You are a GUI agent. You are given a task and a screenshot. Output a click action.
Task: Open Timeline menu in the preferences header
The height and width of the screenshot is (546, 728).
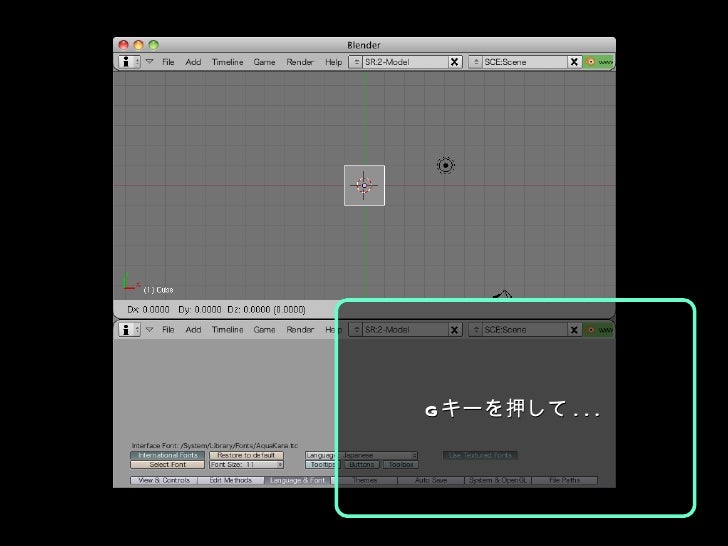click(x=228, y=330)
